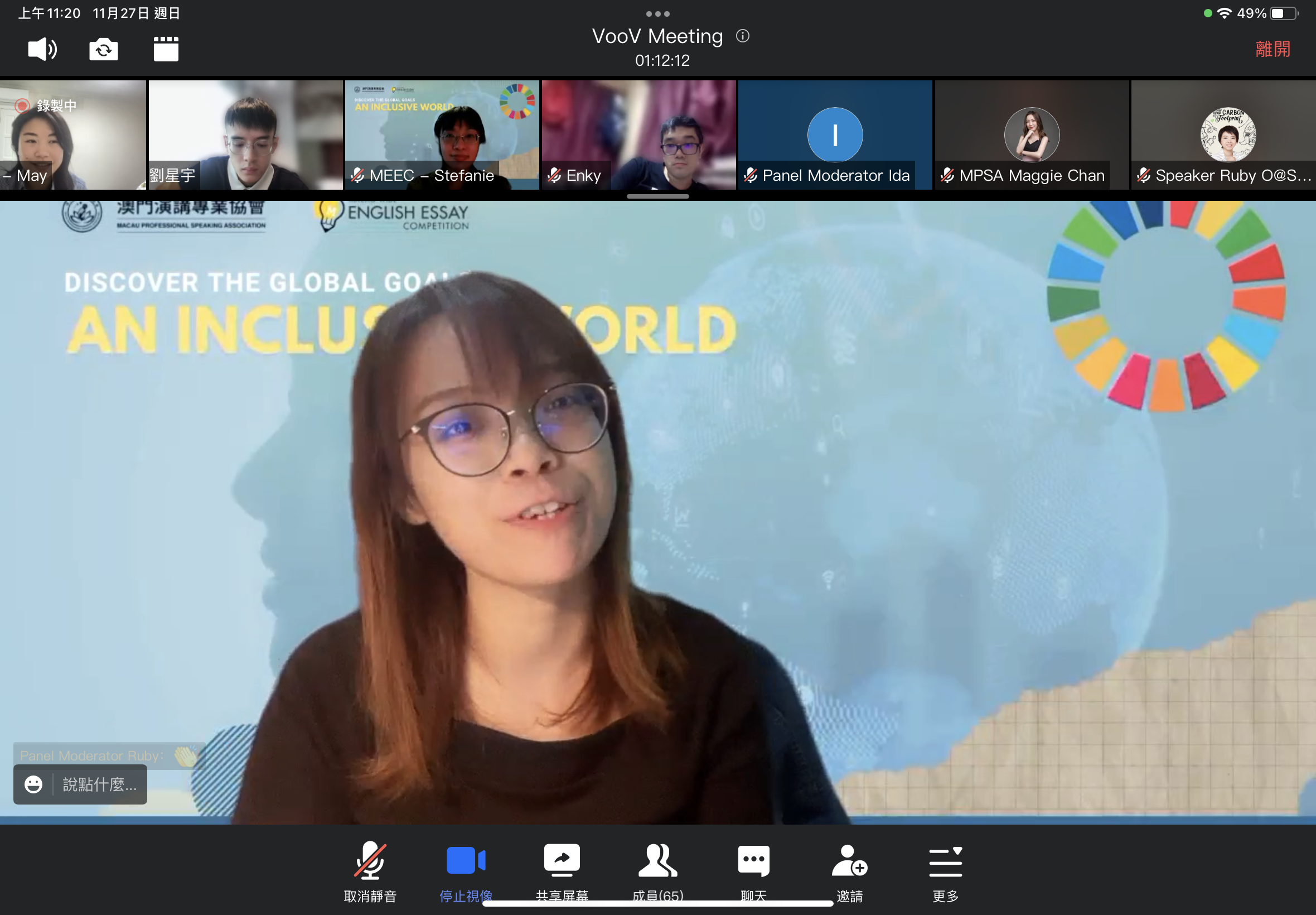Image resolution: width=1316 pixels, height=915 pixels.
Task: Select MPSA Maggie Chan's participant tile
Action: (1031, 134)
